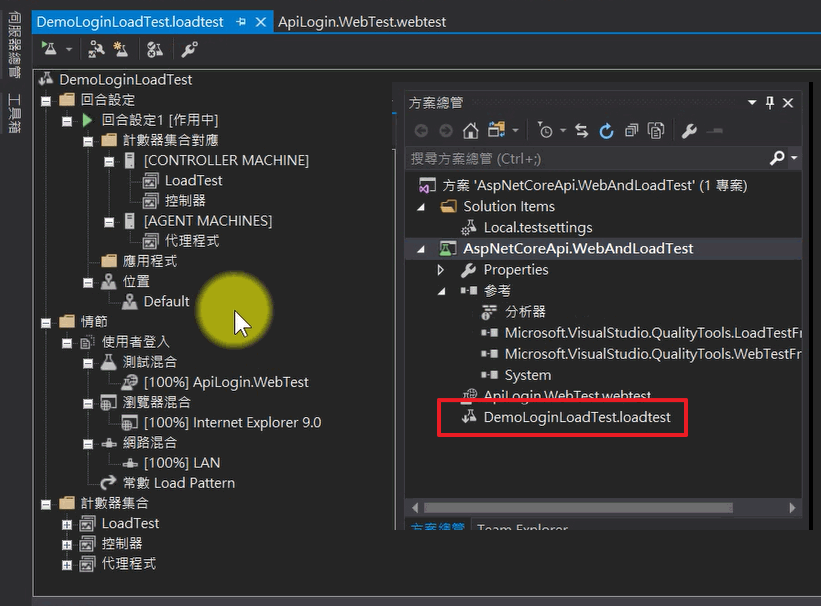This screenshot has width=821, height=606.
Task: Click the add run settings toolbar icon
Action: (120, 49)
